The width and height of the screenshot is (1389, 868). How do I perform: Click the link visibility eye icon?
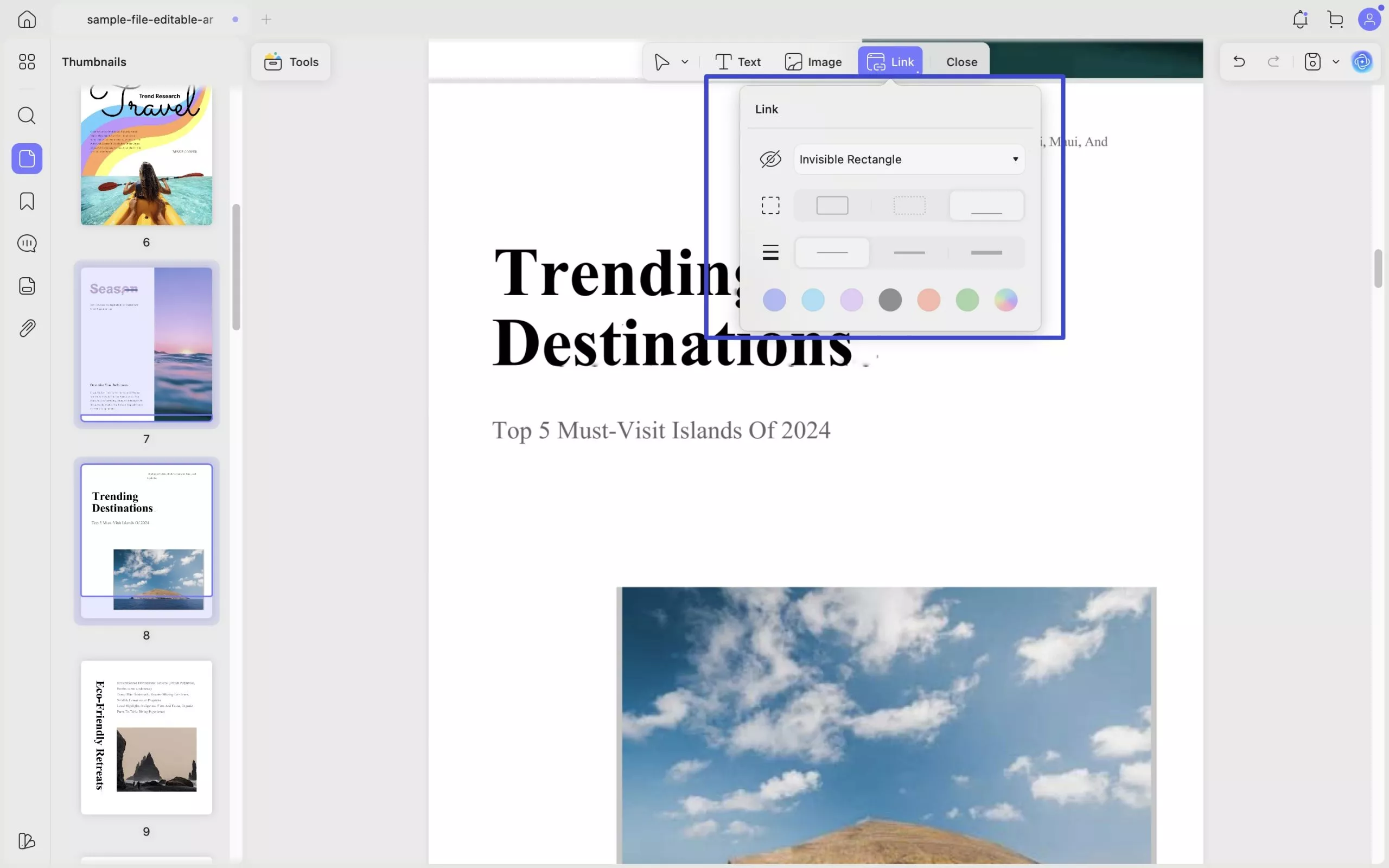click(771, 159)
